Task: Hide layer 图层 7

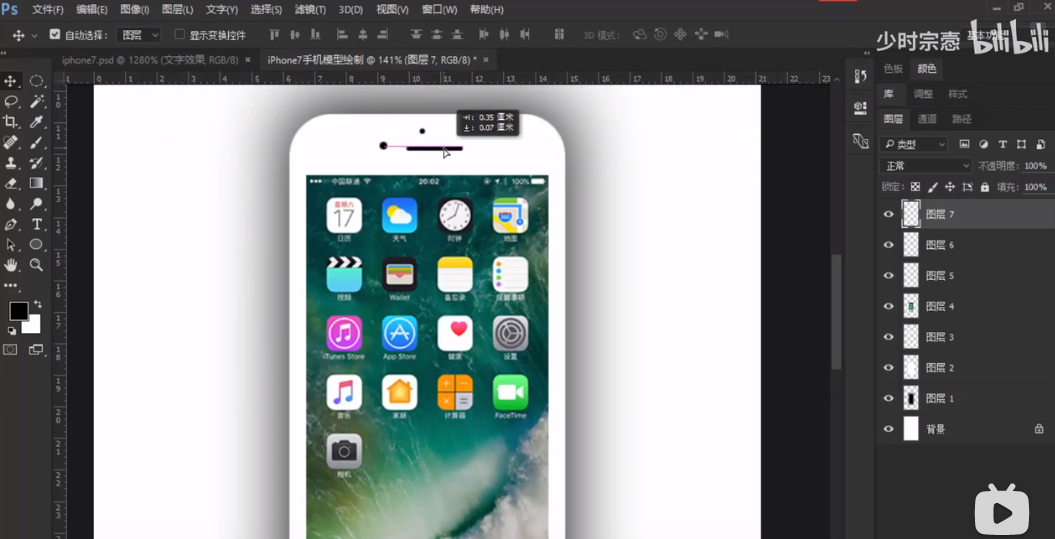Action: point(889,214)
